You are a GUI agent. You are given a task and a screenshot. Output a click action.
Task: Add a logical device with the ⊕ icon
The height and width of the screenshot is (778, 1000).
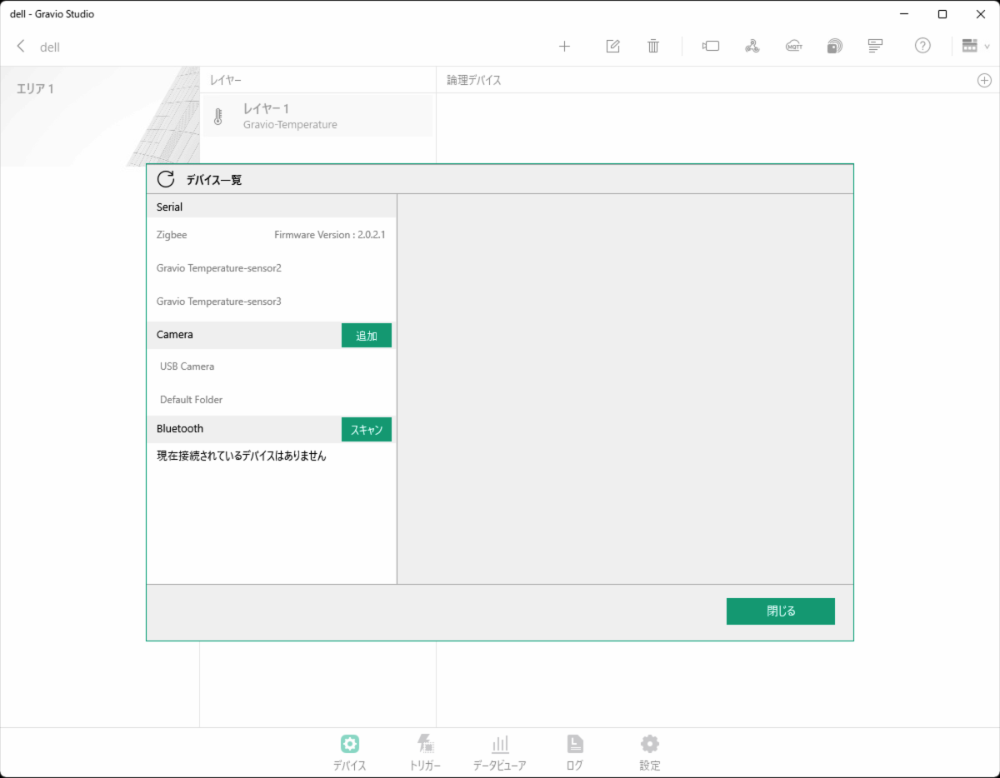point(982,80)
